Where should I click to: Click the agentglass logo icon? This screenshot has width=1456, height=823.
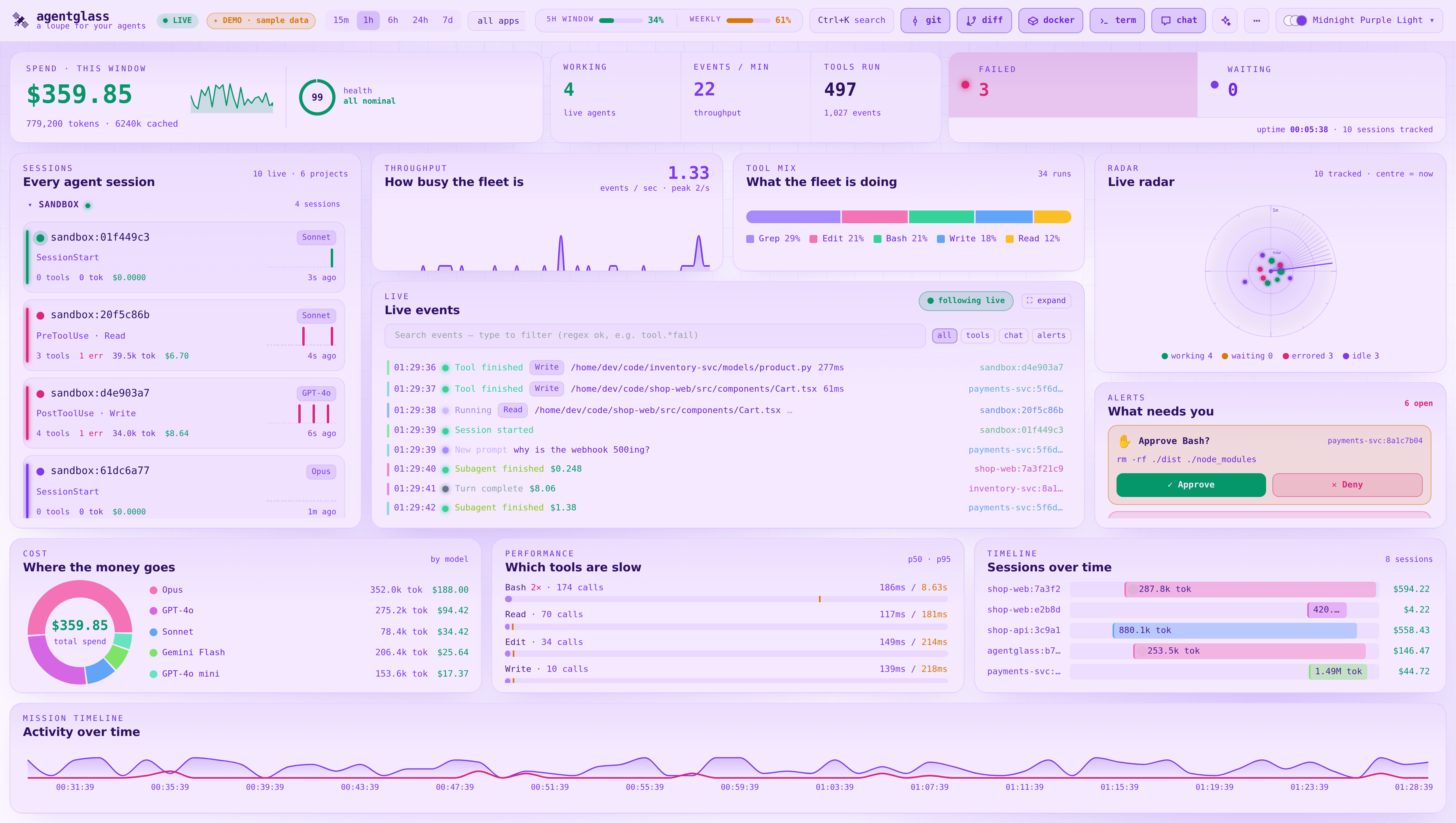click(x=20, y=20)
